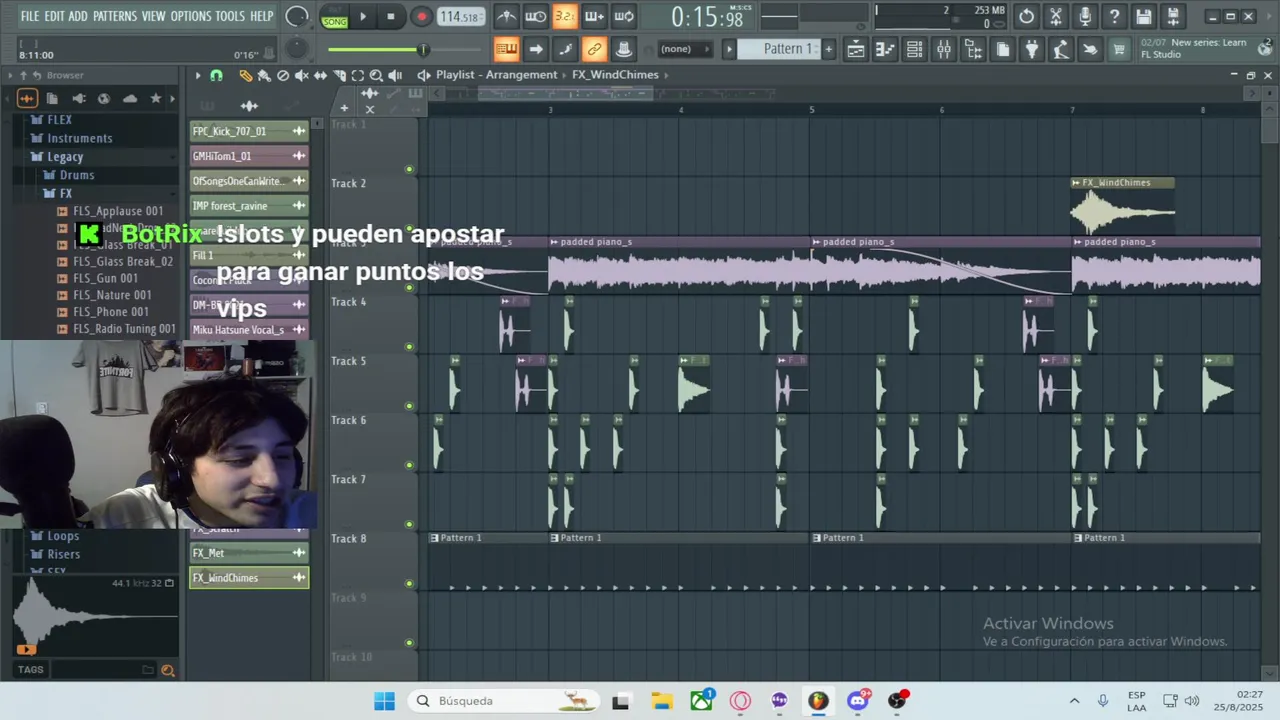Expand the Instruments folder in Browser
The width and height of the screenshot is (1280, 720).
(79, 138)
